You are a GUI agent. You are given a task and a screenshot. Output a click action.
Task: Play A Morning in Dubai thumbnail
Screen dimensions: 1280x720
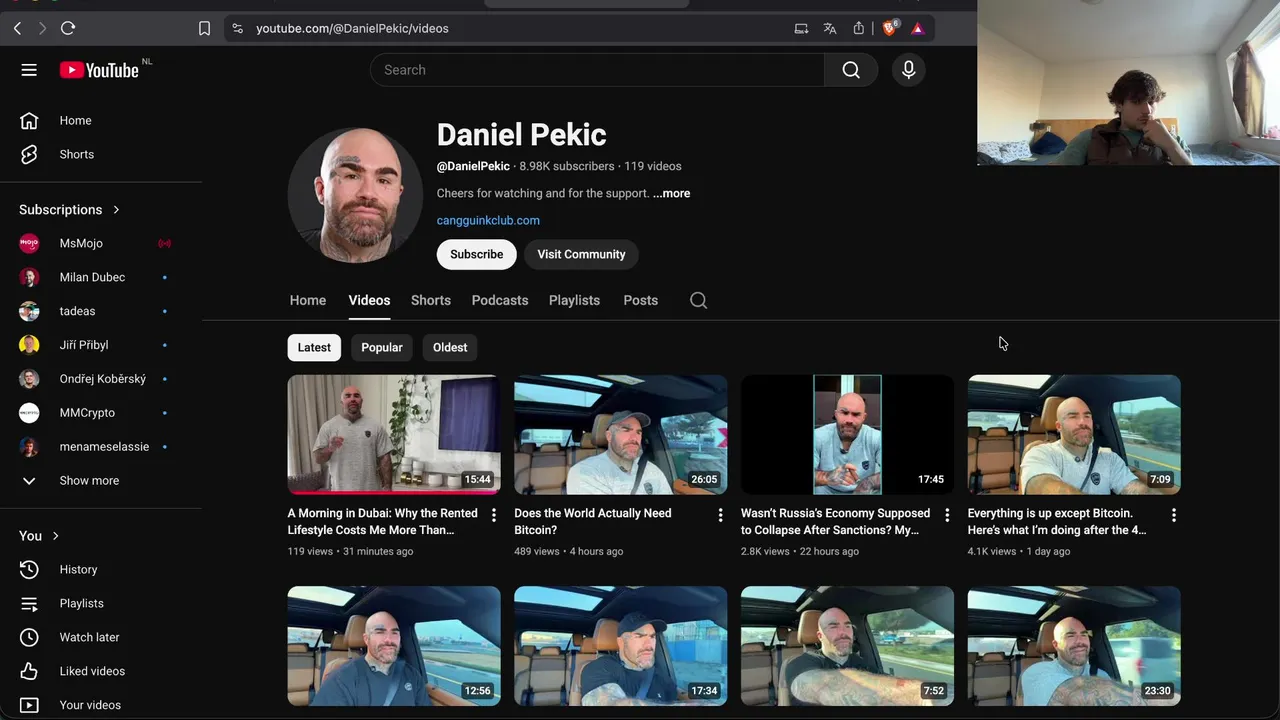(394, 435)
